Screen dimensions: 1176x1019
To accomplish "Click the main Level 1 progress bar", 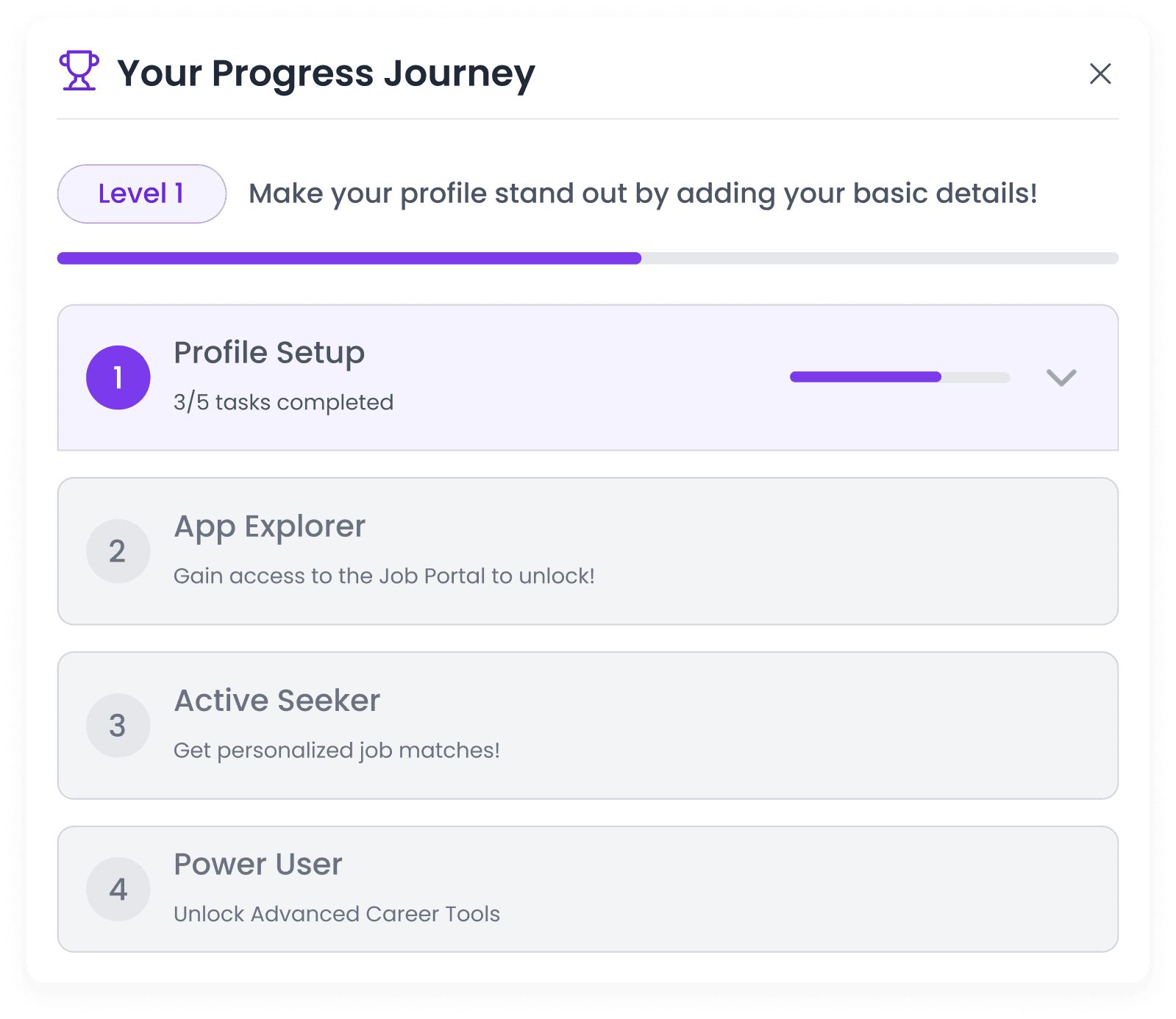I will point(588,258).
